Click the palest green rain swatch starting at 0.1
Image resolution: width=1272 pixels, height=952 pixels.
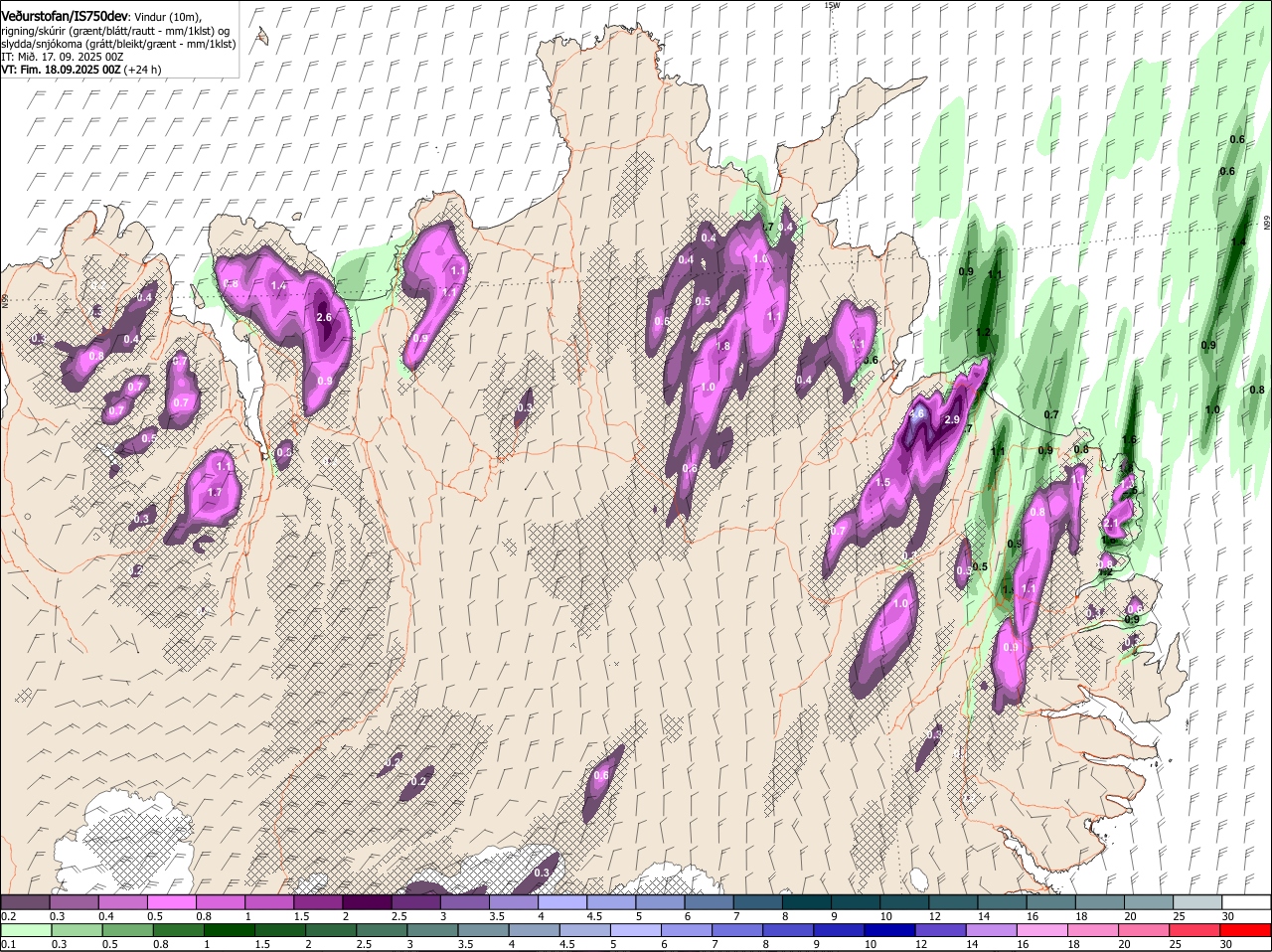point(25,930)
